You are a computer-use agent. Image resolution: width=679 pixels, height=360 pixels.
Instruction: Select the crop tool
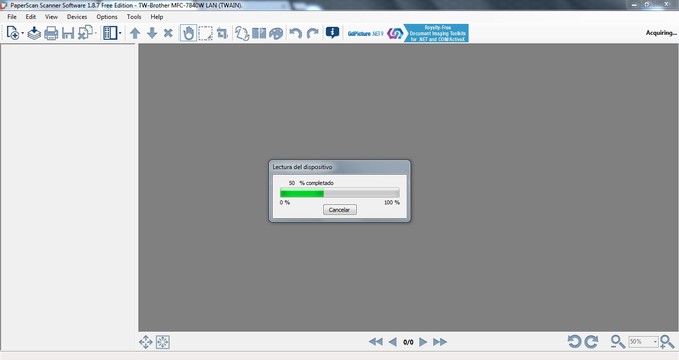click(x=222, y=33)
